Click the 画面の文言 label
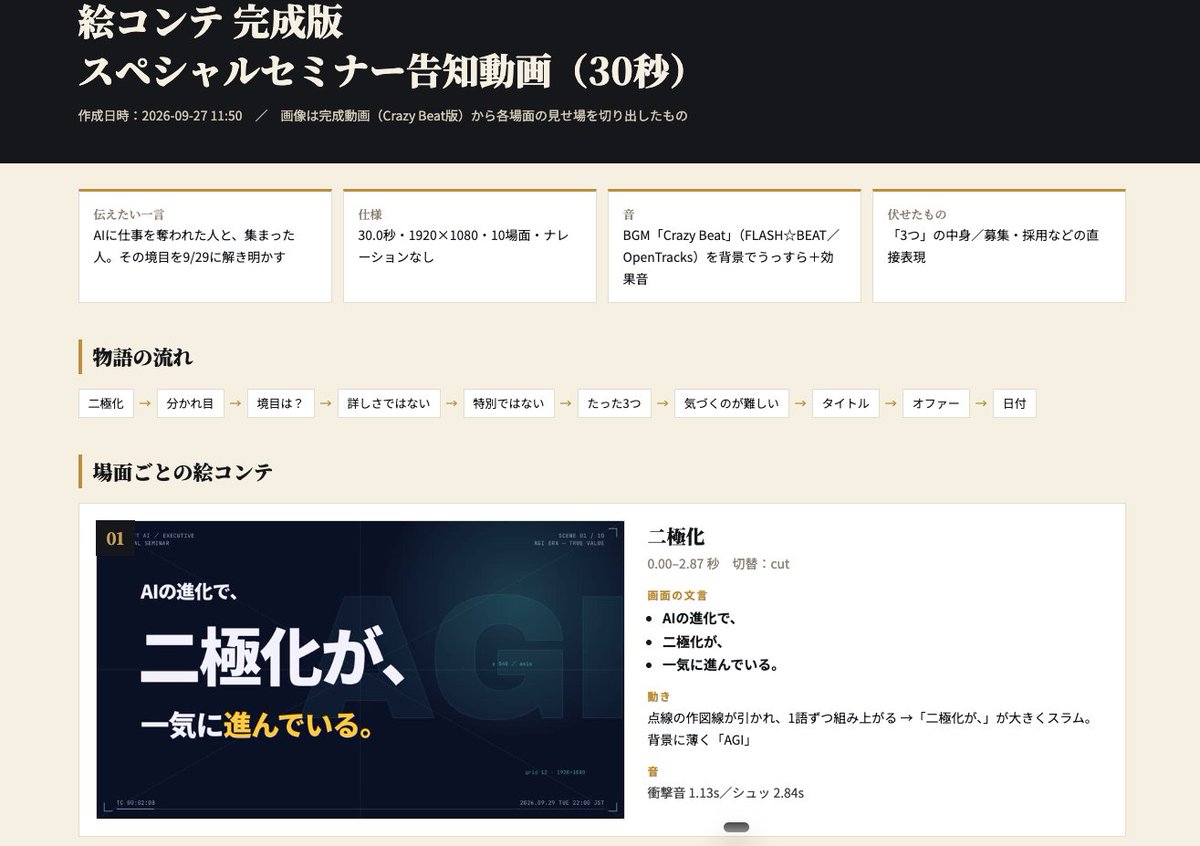 coord(677,595)
